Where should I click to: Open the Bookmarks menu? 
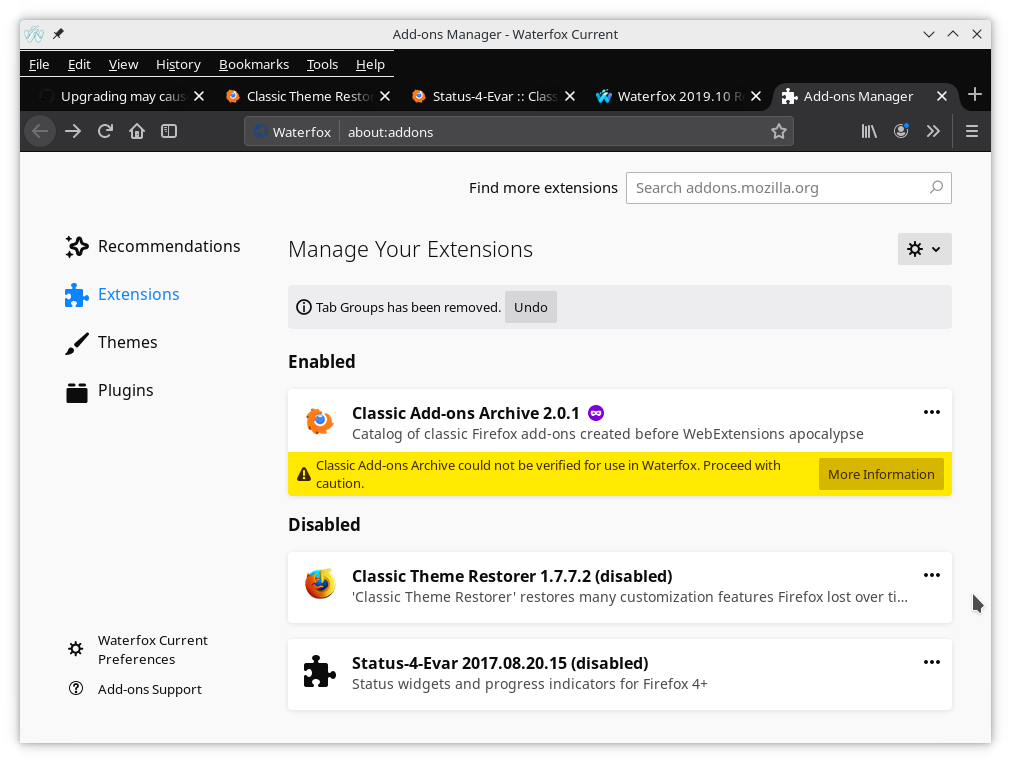tap(253, 64)
